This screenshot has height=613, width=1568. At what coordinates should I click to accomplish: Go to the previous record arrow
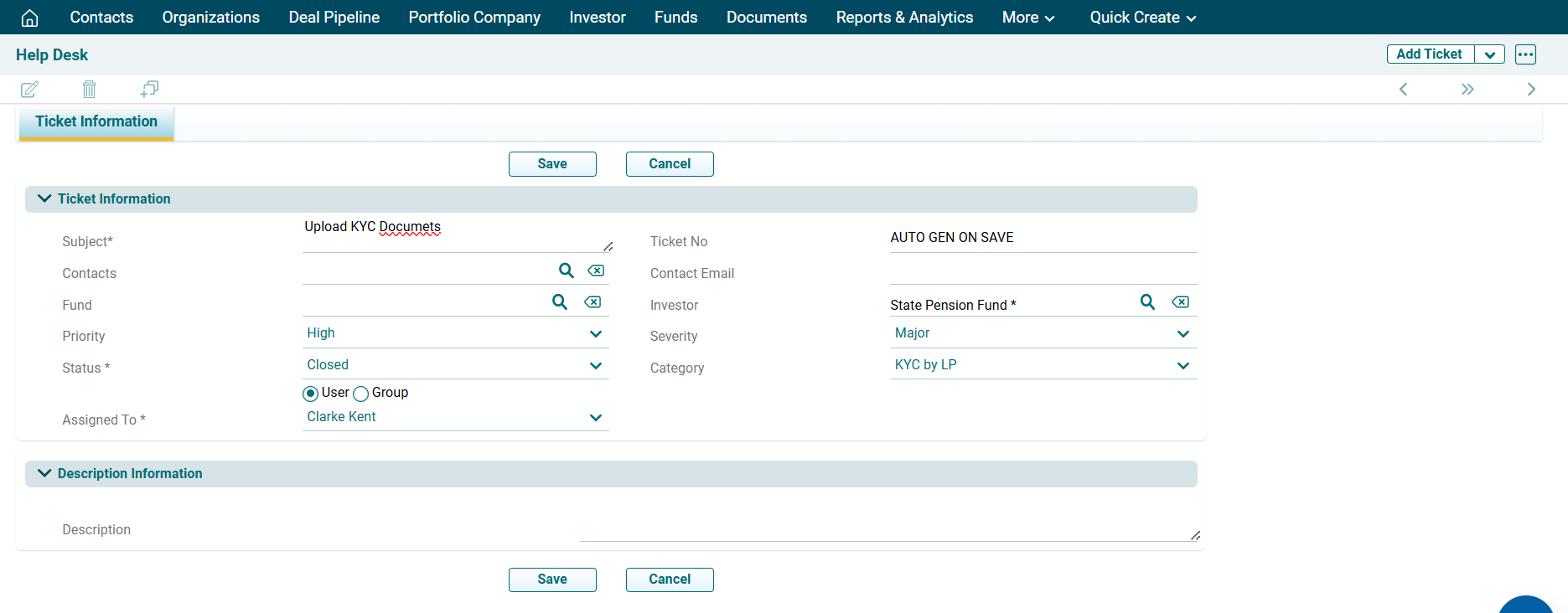point(1403,90)
